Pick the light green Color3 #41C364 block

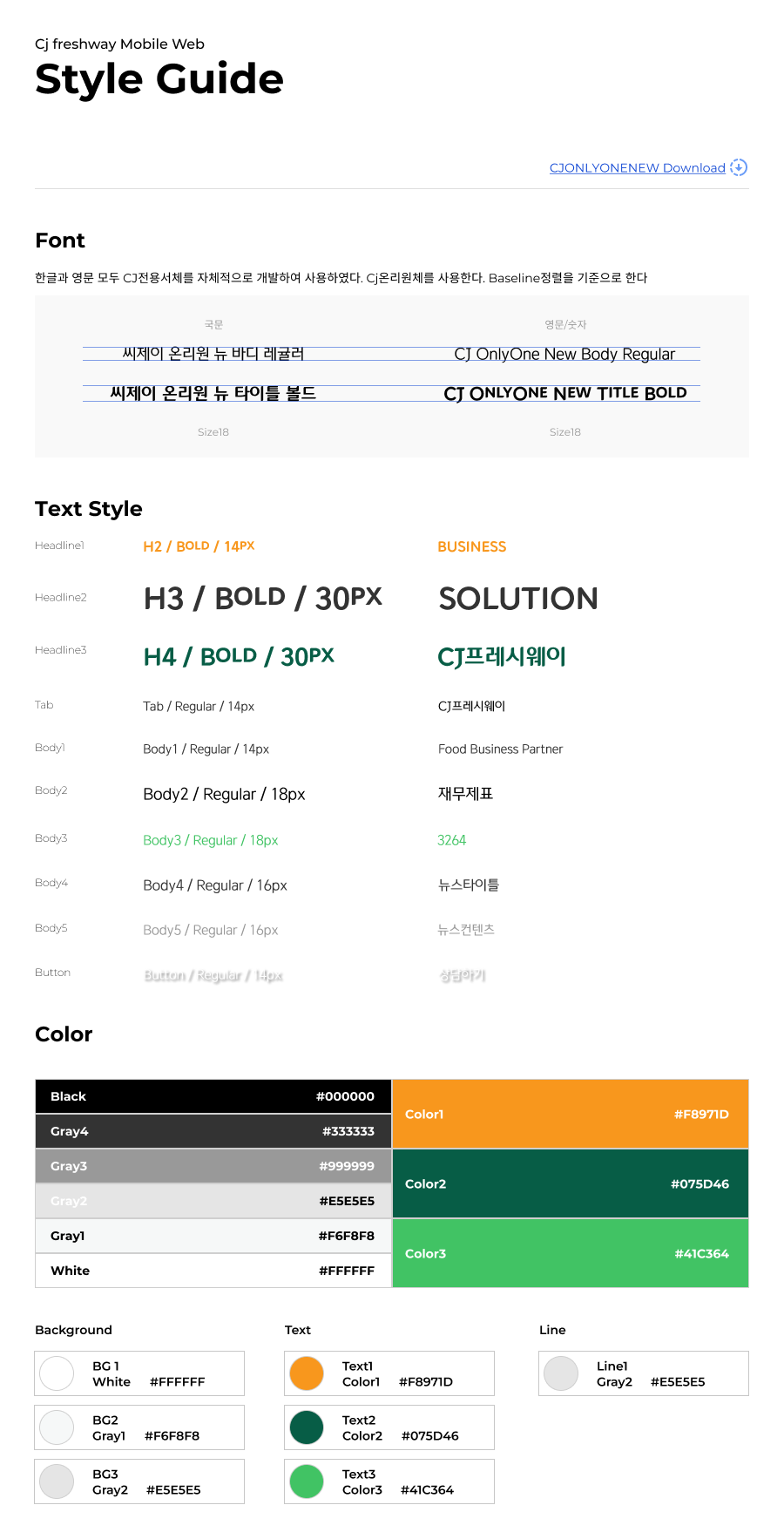[x=571, y=1253]
